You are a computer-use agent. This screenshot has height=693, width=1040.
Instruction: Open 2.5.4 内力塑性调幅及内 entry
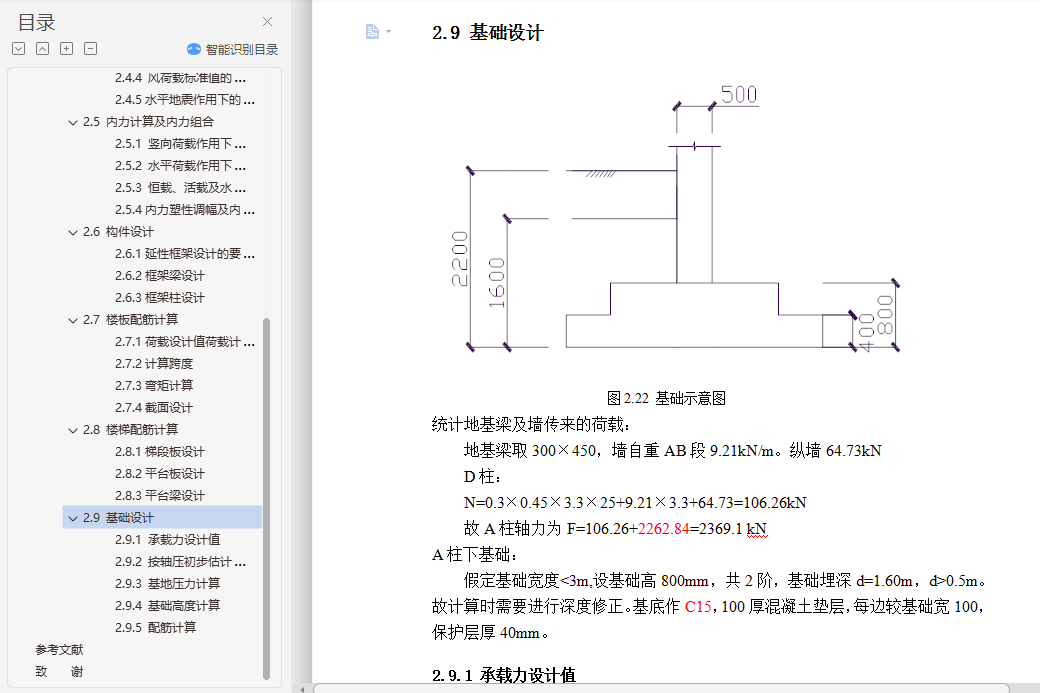coord(185,210)
